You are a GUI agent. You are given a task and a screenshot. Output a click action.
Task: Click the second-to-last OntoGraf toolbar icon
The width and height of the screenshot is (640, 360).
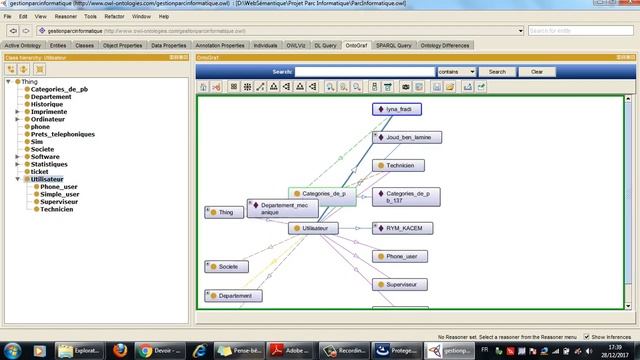(468, 87)
